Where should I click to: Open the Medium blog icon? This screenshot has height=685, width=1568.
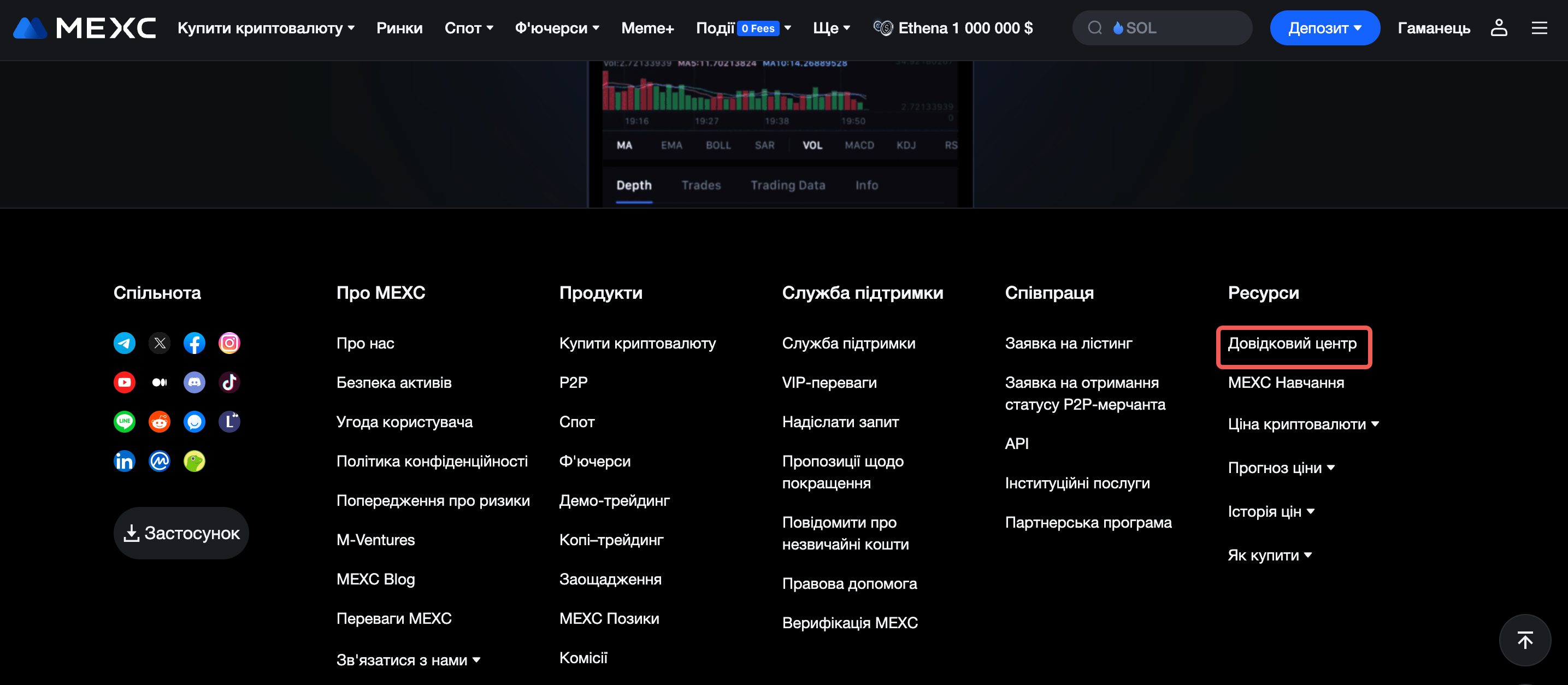click(x=160, y=383)
